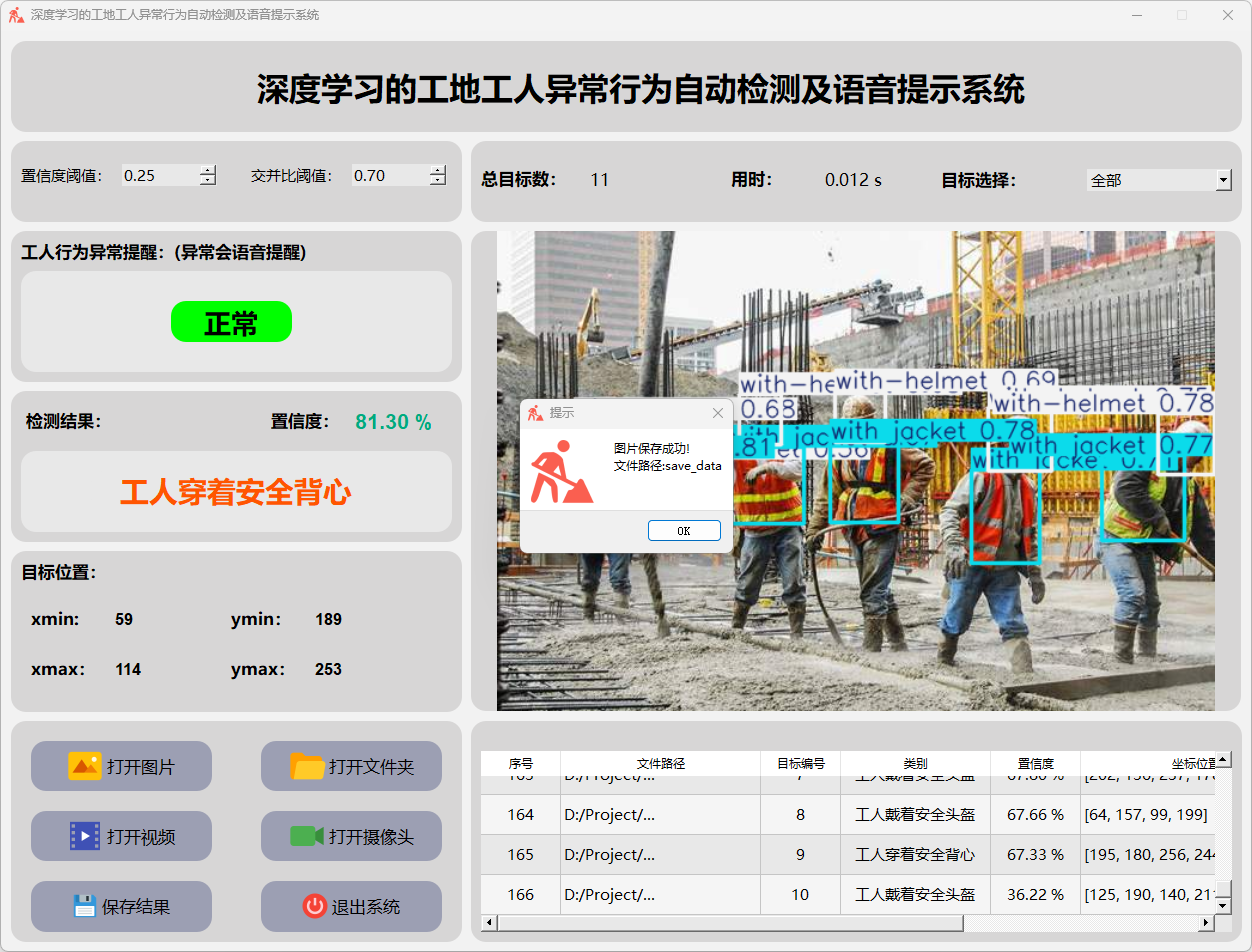1252x952 pixels.
Task: Click the 置信度阈值 input field showing 0.25
Action: (x=158, y=175)
